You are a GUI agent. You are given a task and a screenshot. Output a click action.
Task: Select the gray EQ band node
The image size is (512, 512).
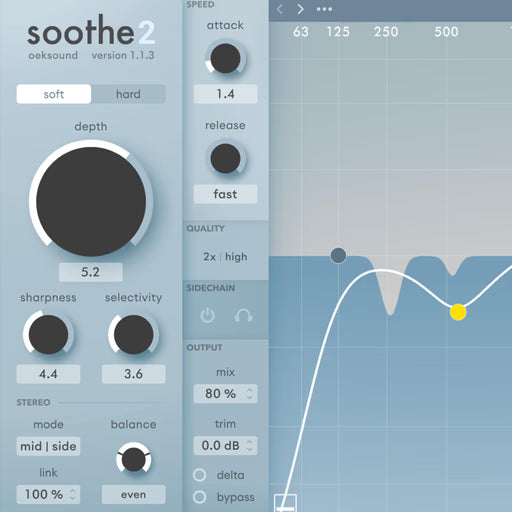coord(338,255)
